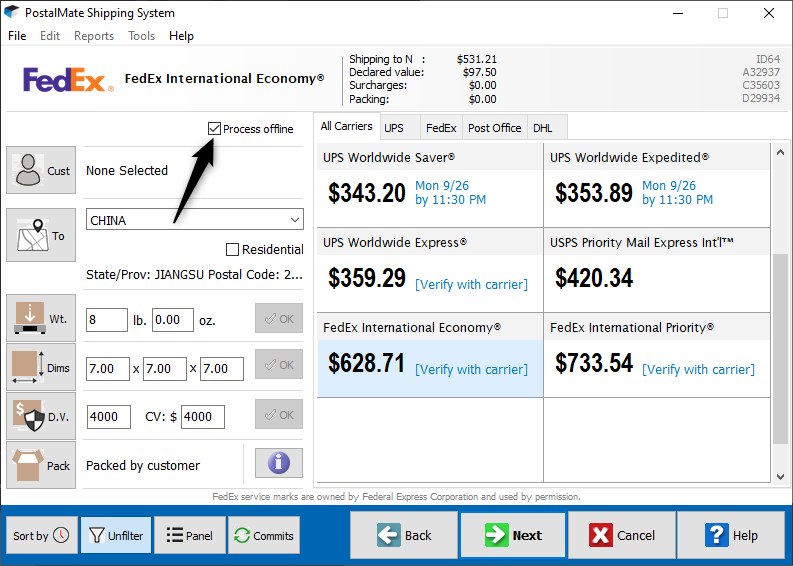
Task: Click the weight OK button
Action: pos(279,318)
